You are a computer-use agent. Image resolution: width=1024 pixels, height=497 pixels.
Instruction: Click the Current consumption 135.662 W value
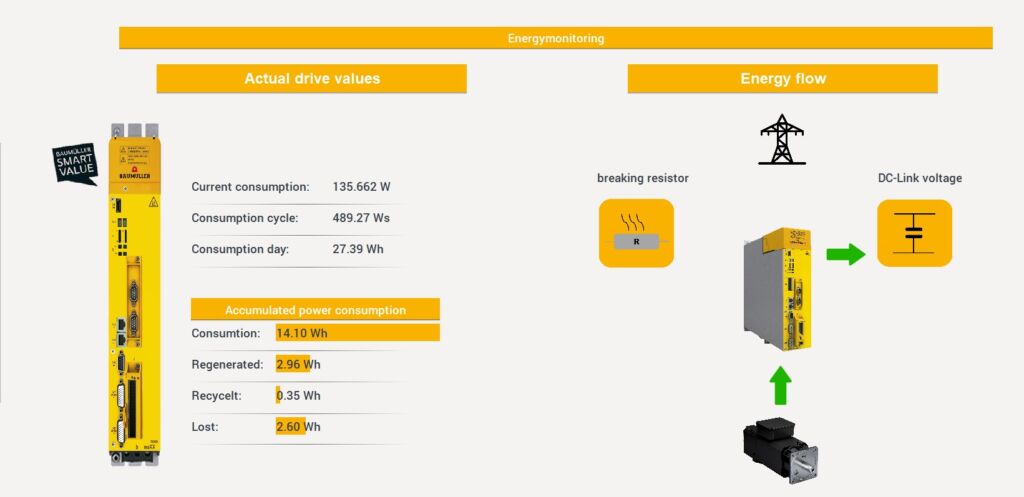tap(361, 187)
